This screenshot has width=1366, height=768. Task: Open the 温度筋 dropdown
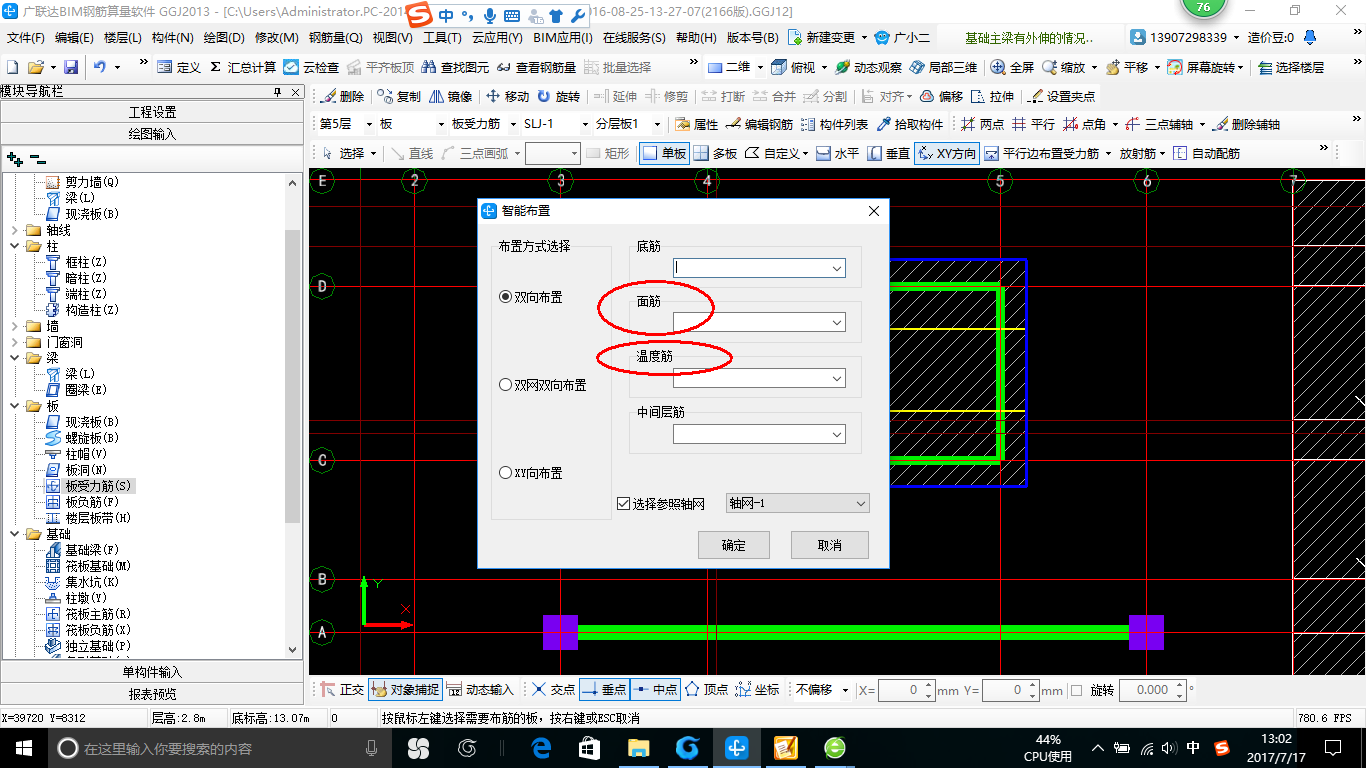pos(837,379)
